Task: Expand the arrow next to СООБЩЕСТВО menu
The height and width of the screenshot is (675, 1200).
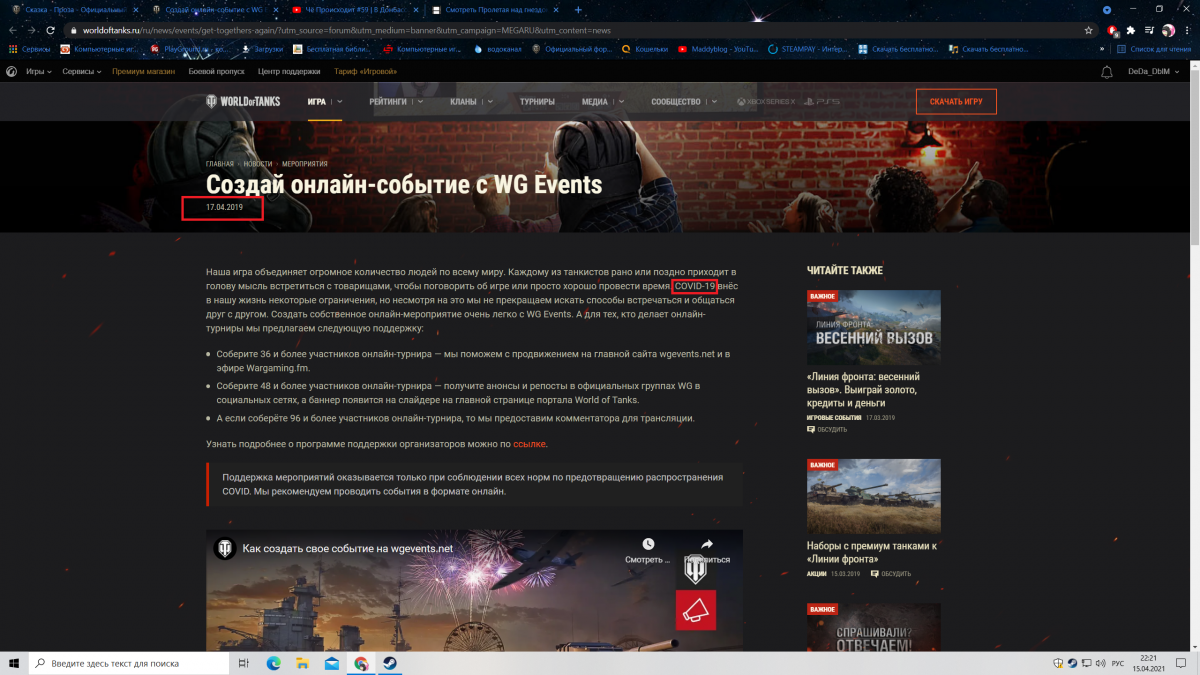Action: tap(713, 101)
